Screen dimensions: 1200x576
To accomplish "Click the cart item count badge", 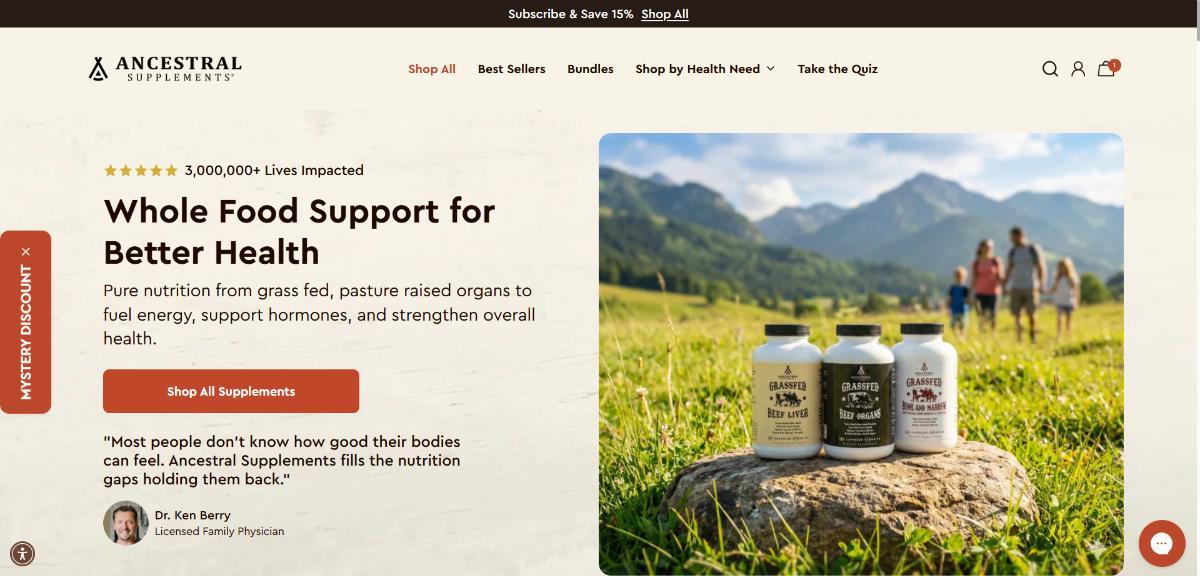I will click(x=1114, y=65).
